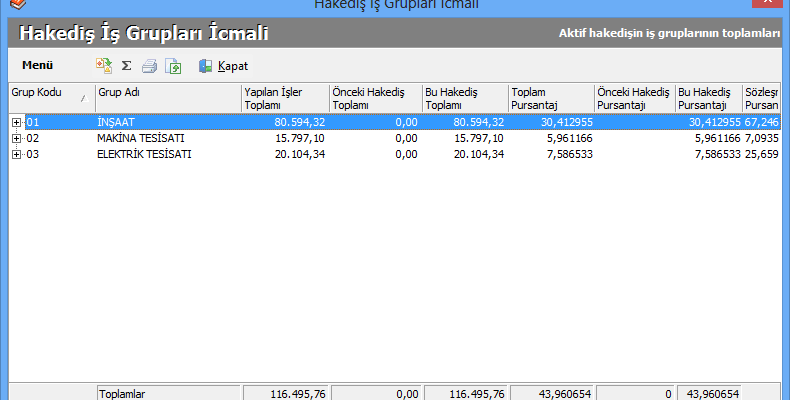Click the expand-all groups toolbar icon
The height and width of the screenshot is (400, 790).
(x=103, y=66)
